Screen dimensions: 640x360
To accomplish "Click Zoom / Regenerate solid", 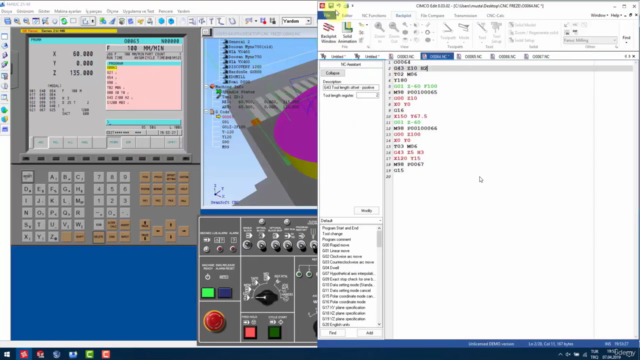I will 533,33.
